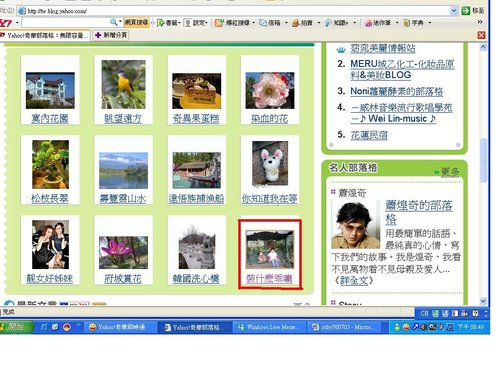Click the CH language bar indicator
Viewport: 500px width, 375px height.
click(x=424, y=313)
